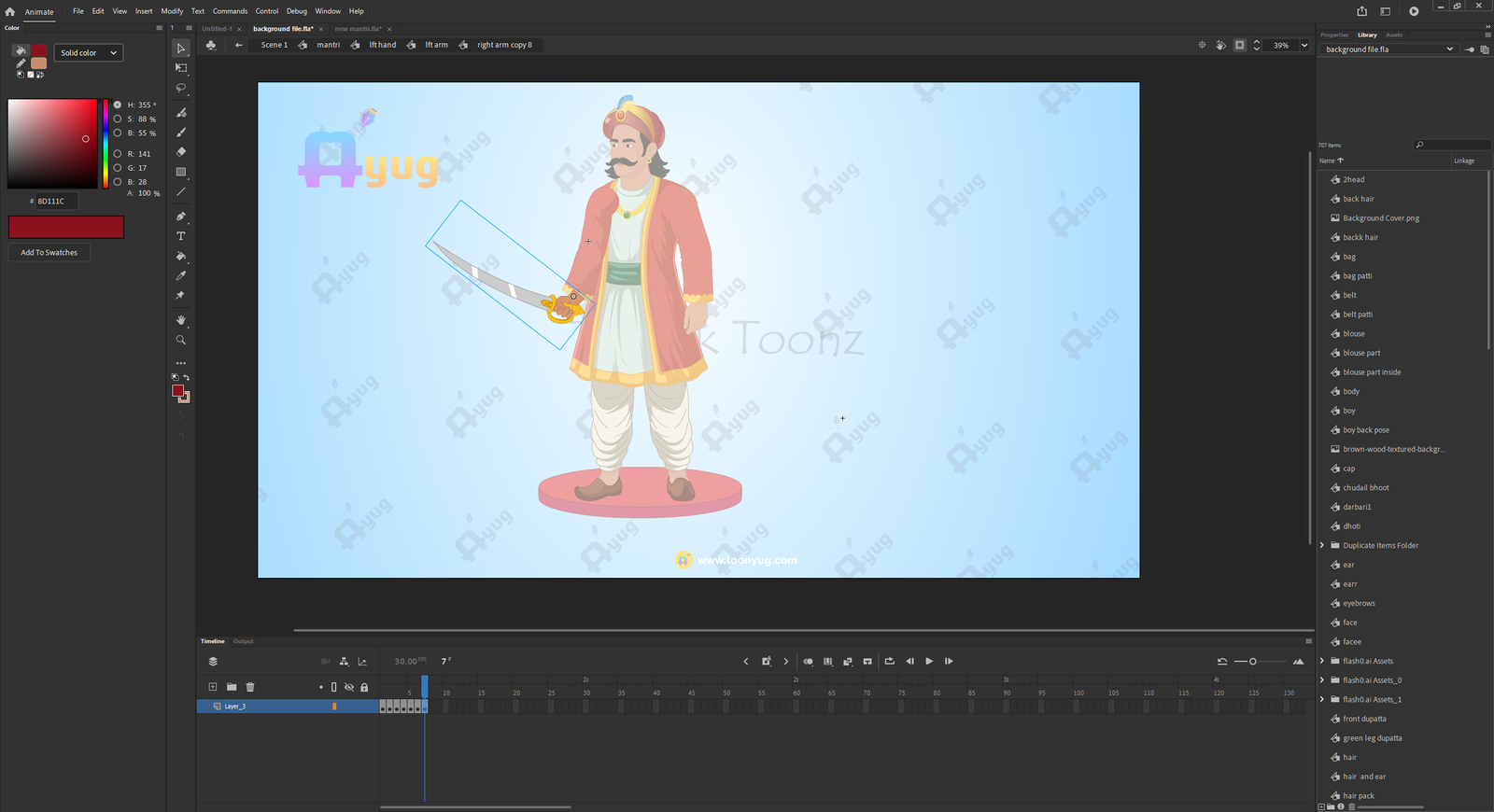Select the Hand tool

coord(181,320)
